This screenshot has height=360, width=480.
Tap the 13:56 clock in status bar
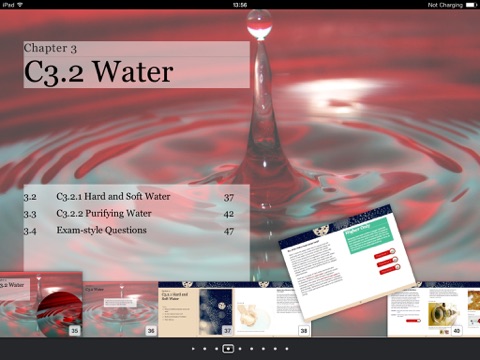tap(240, 5)
